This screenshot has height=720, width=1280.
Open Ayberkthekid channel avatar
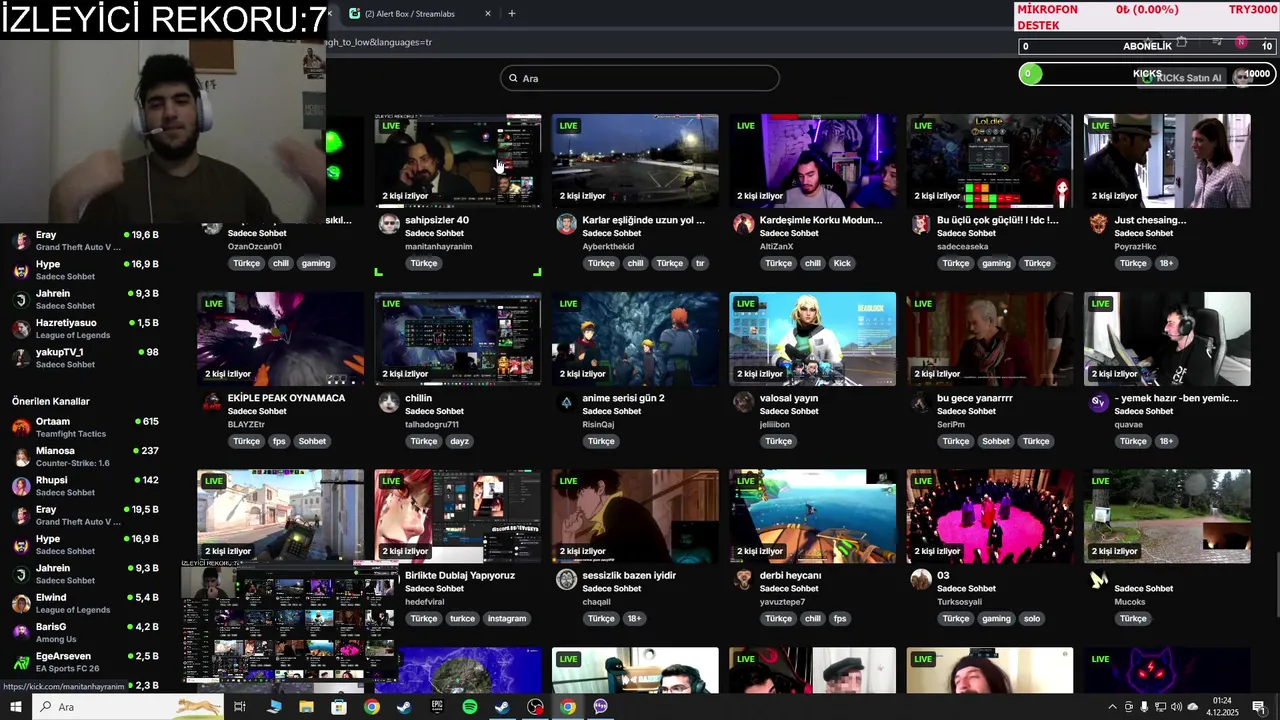pos(567,224)
